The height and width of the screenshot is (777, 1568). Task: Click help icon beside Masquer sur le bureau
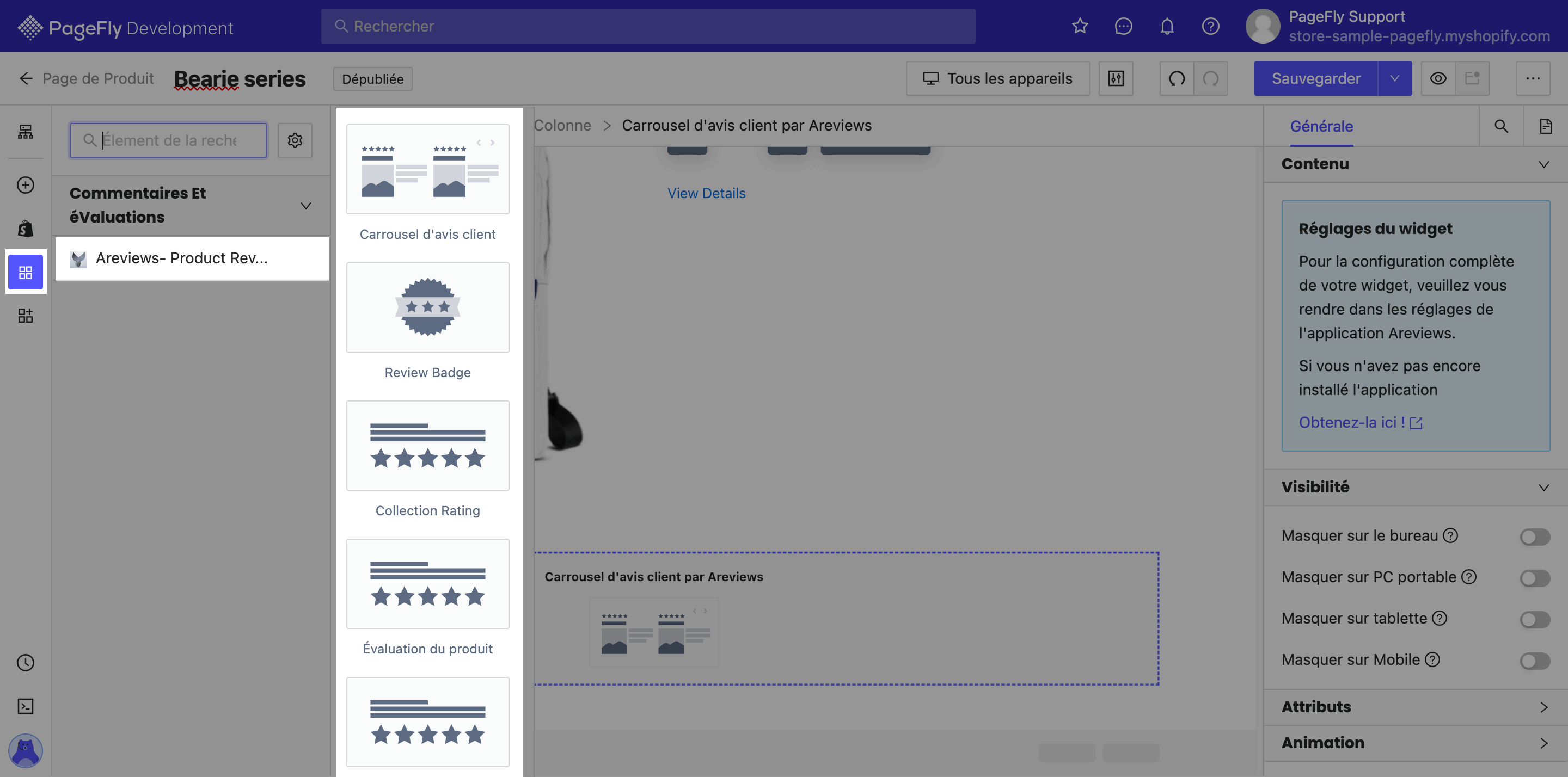tap(1450, 535)
